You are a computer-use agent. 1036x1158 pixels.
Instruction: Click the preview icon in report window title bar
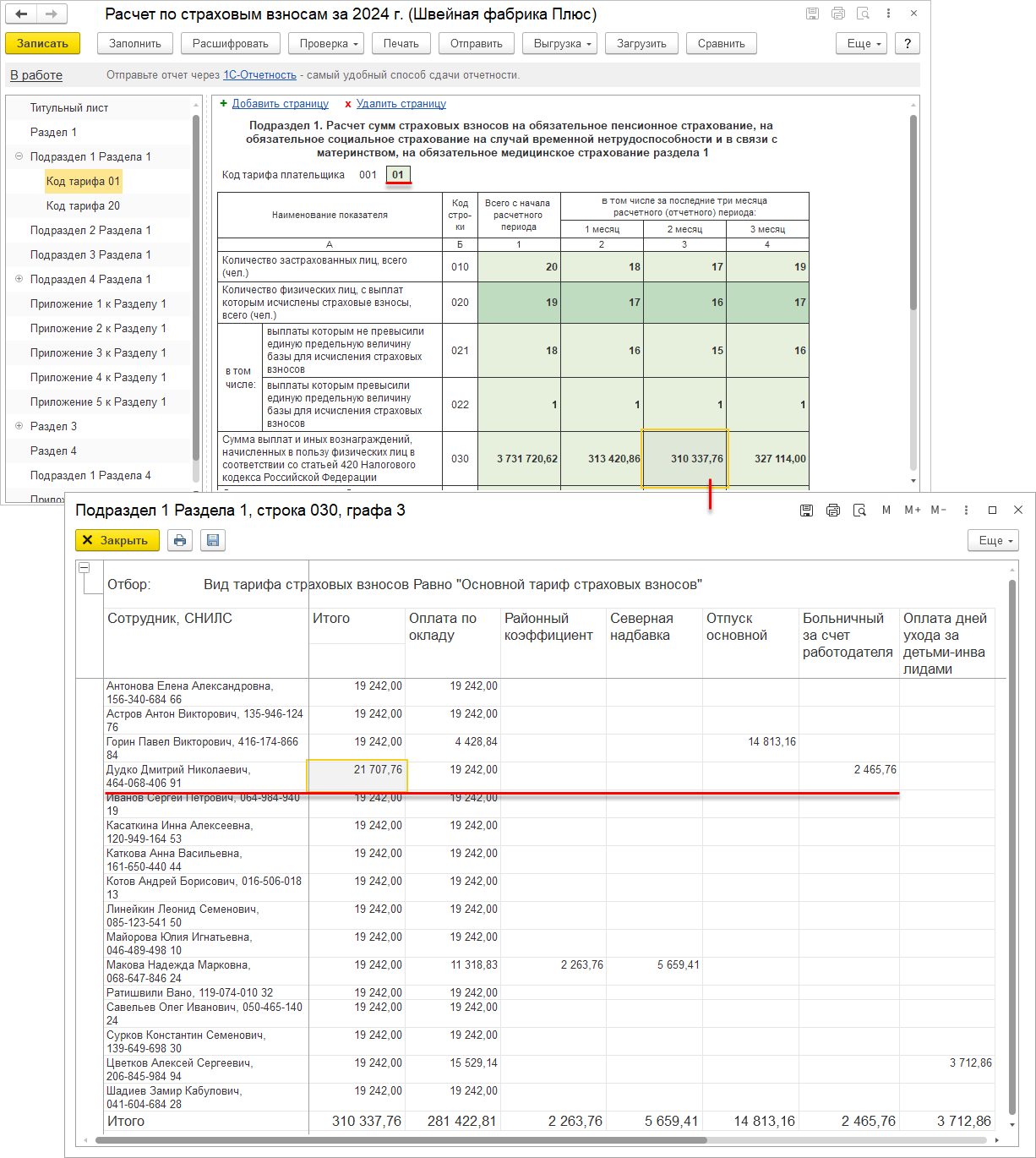click(x=863, y=14)
